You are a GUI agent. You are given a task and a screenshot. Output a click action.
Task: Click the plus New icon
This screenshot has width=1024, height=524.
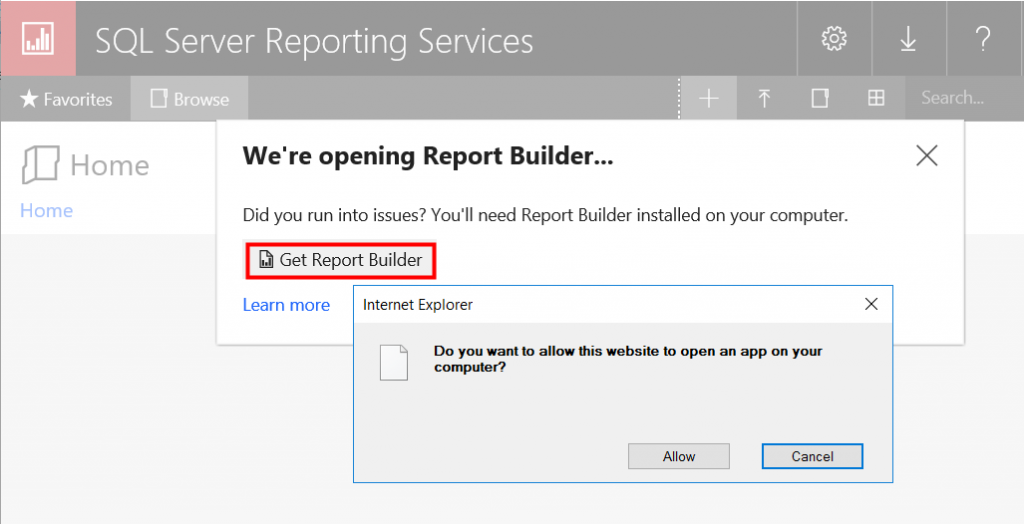tap(709, 99)
